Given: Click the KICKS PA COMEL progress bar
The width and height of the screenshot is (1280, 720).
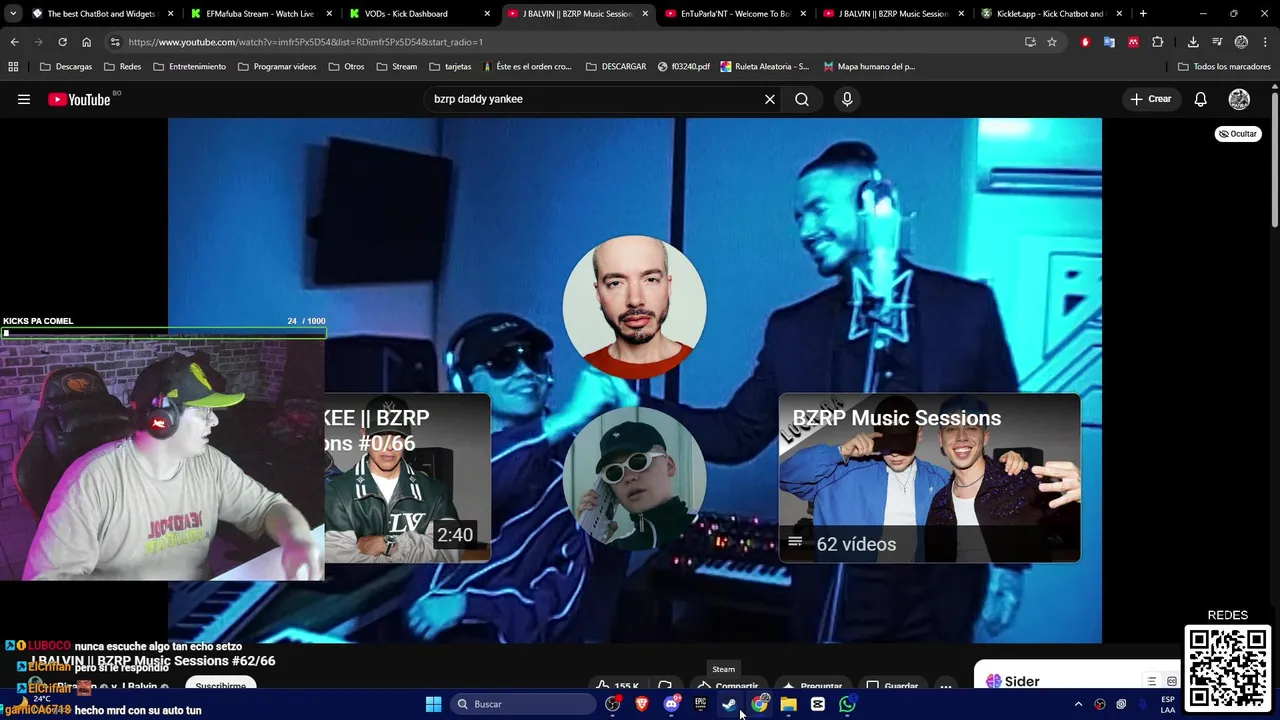Looking at the screenshot, I should click(163, 333).
